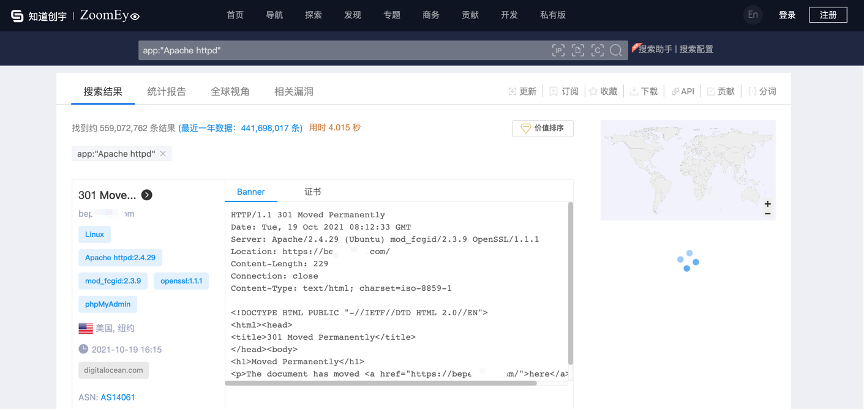Click the domain search icon in search bar
Viewport: 864px width, 410px height.
pos(578,50)
